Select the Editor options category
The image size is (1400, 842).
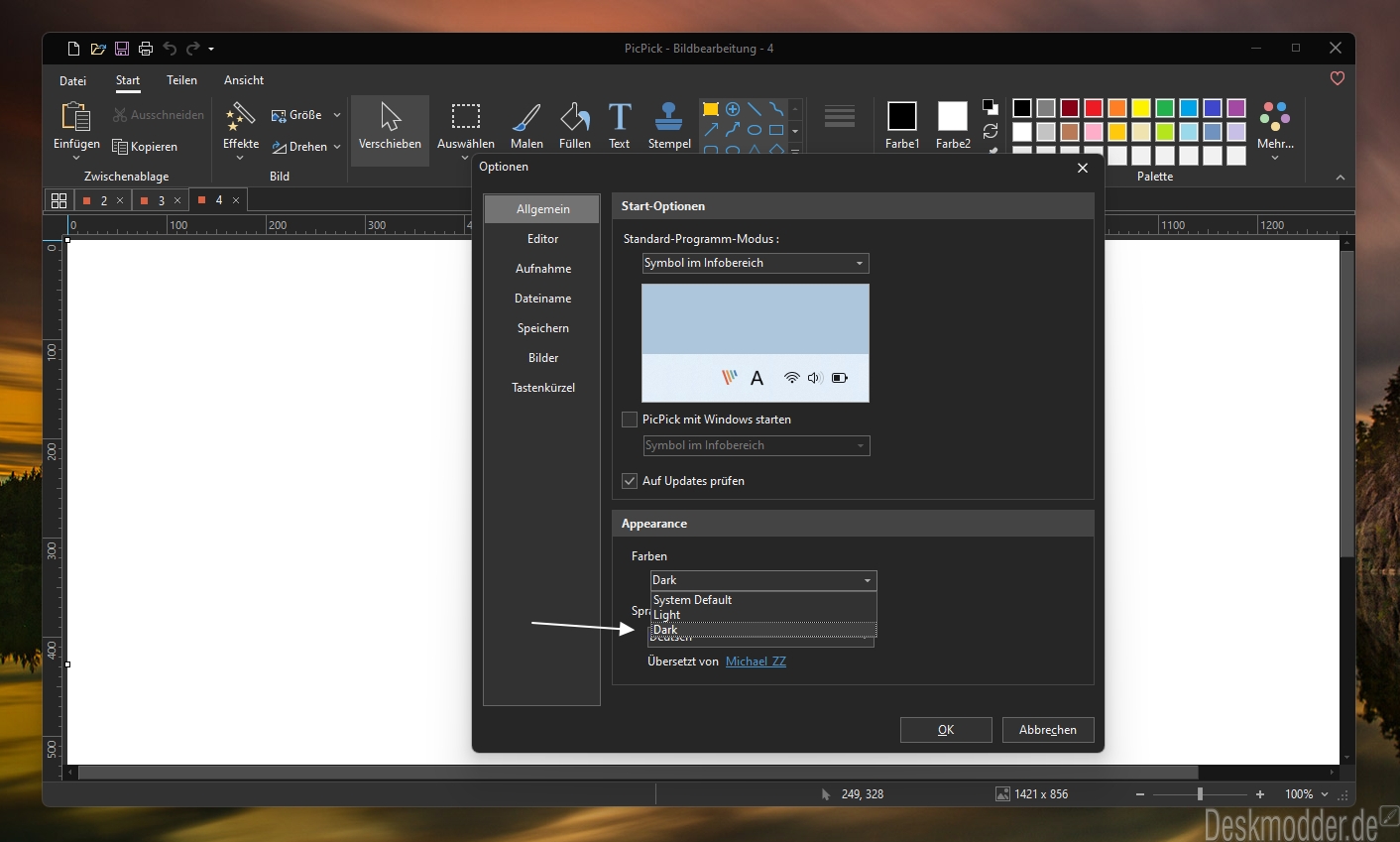[542, 239]
